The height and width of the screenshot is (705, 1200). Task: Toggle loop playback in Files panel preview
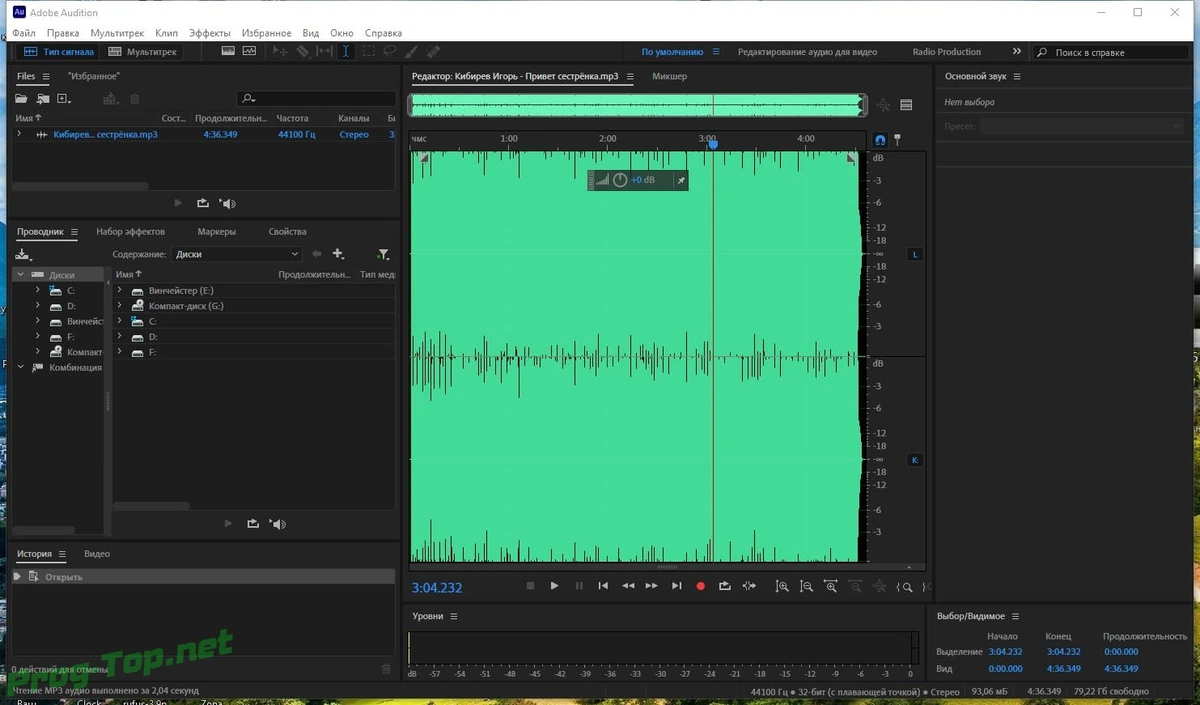(x=203, y=203)
